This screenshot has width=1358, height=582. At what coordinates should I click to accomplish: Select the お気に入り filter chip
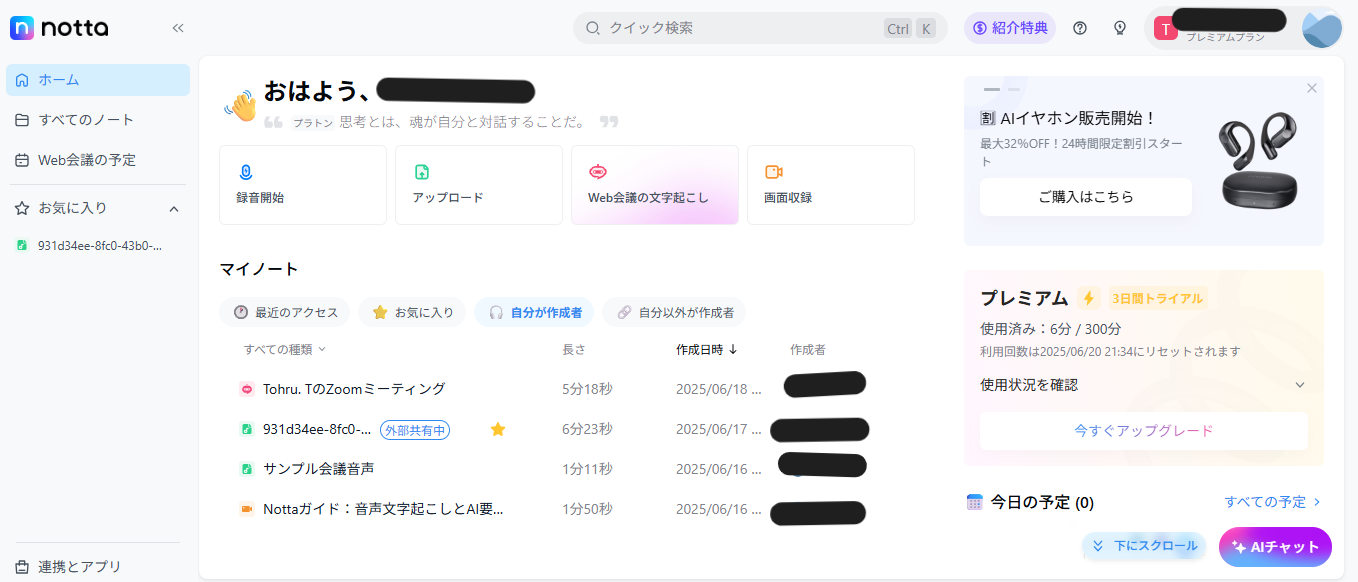[411, 312]
